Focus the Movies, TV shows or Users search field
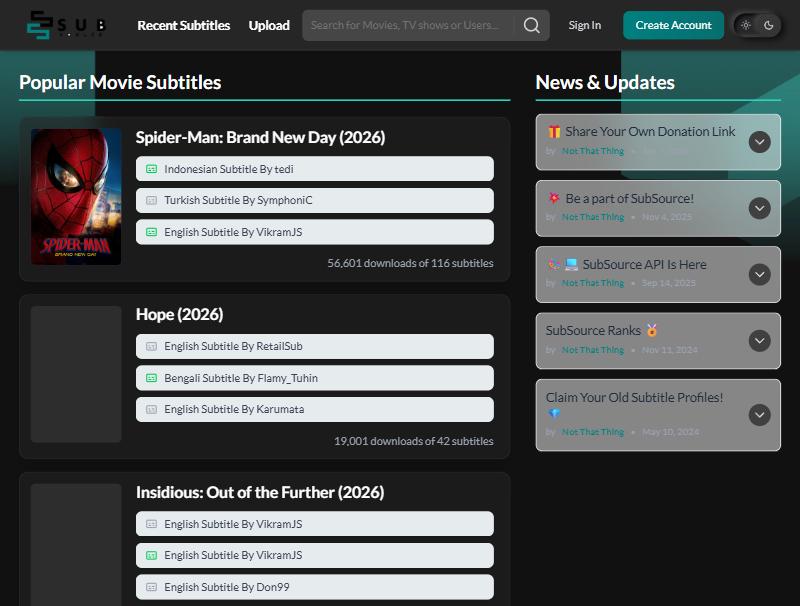 click(x=410, y=25)
